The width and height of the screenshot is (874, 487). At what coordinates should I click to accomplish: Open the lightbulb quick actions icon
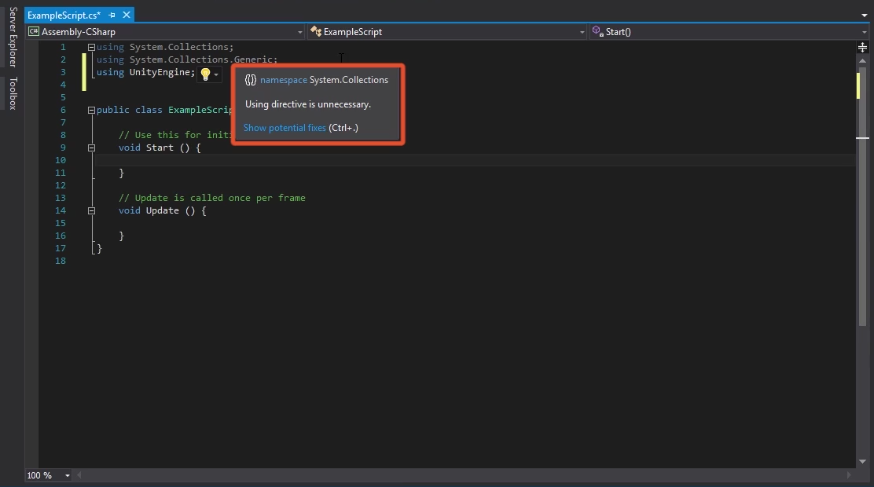[205, 74]
